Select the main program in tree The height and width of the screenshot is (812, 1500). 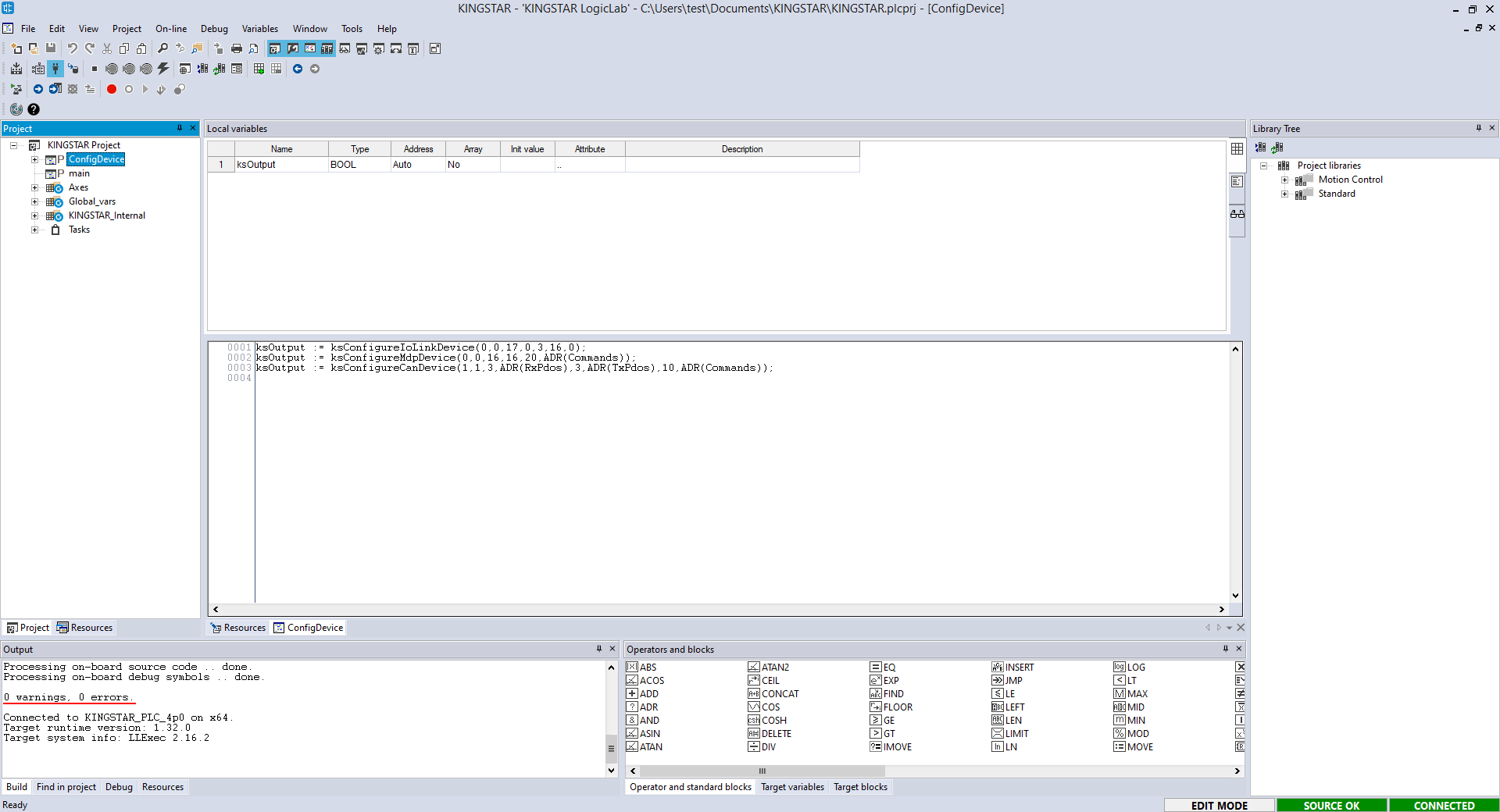click(x=79, y=173)
